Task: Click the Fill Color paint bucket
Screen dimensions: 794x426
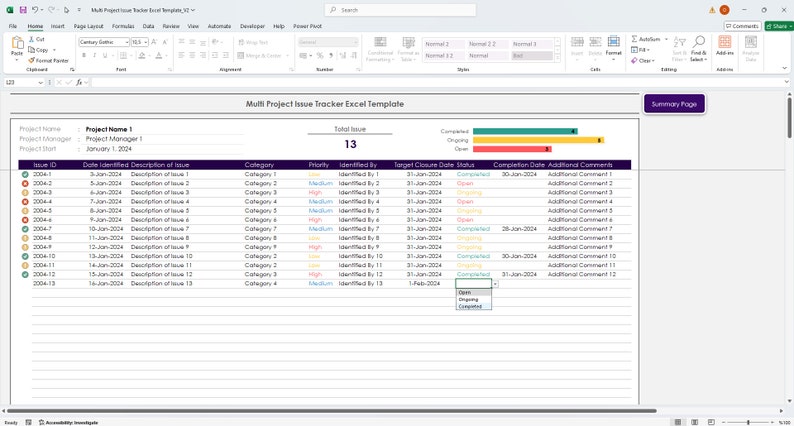Action: 142,55
